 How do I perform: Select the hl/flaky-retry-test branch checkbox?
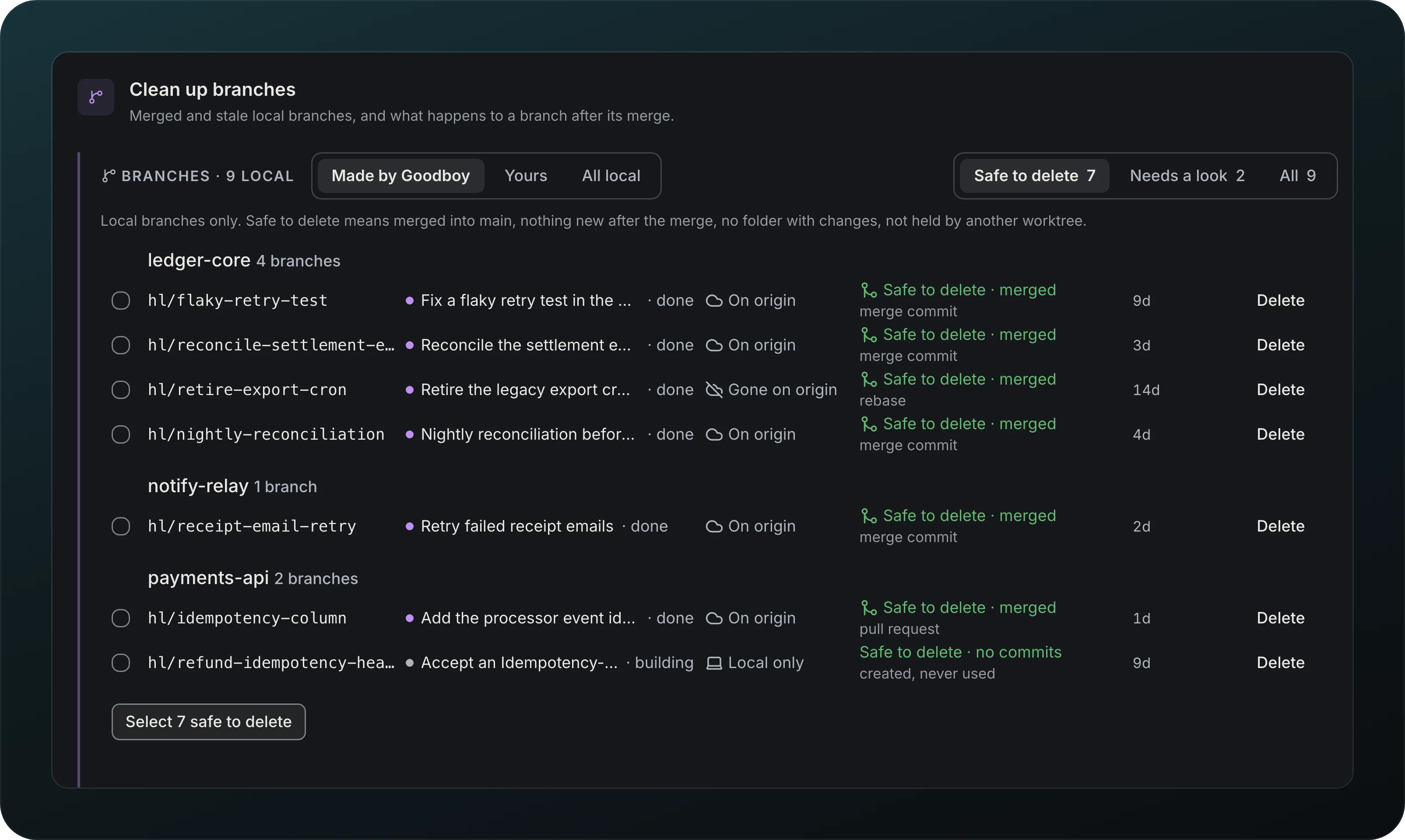121,301
